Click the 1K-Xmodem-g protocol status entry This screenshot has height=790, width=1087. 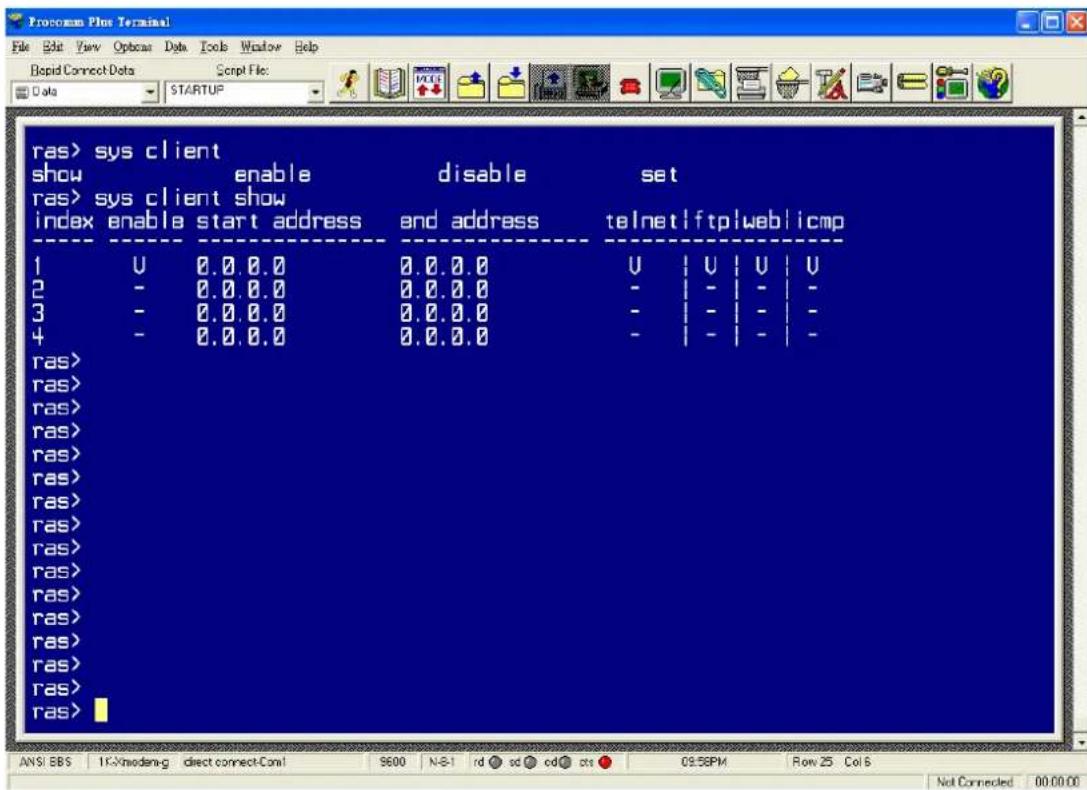pos(133,762)
